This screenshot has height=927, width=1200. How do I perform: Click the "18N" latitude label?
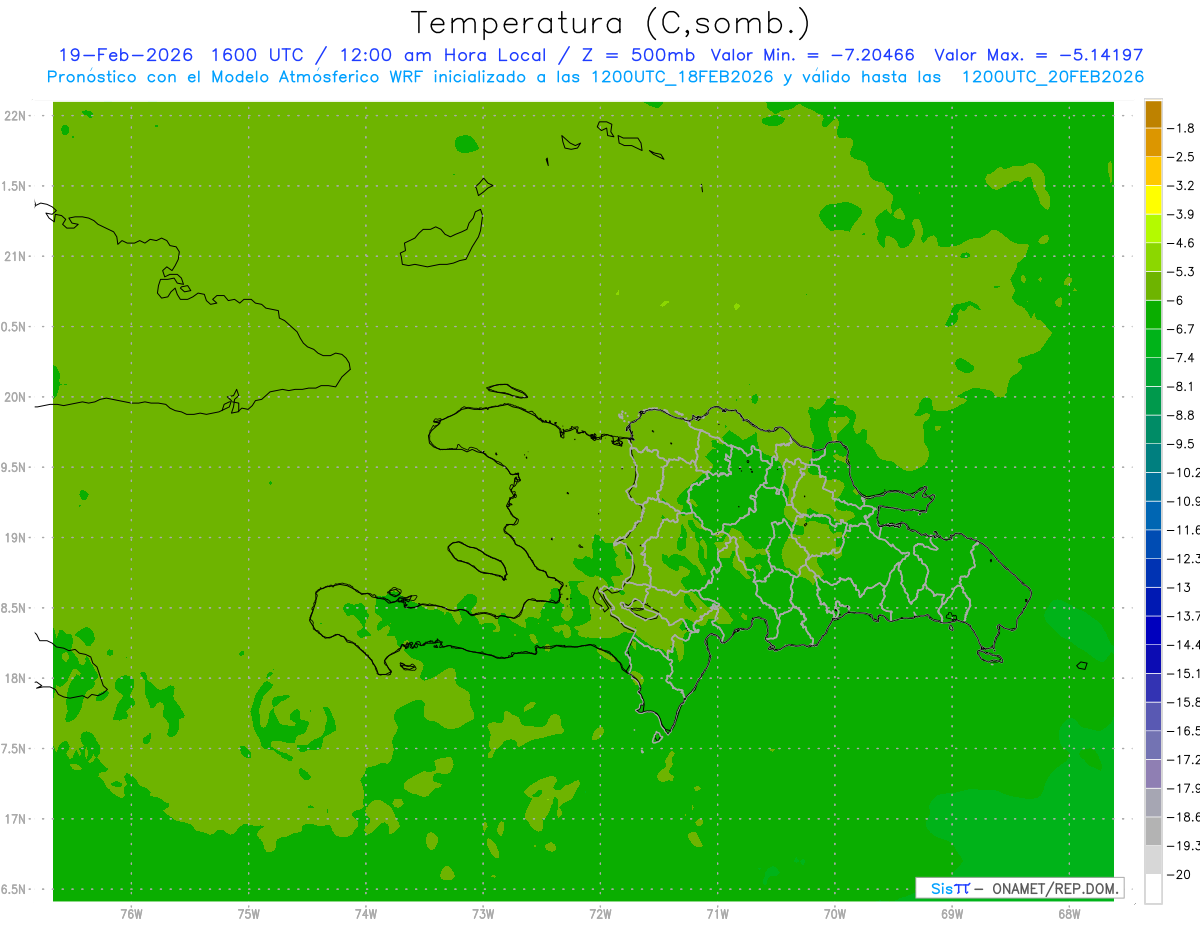point(16,678)
